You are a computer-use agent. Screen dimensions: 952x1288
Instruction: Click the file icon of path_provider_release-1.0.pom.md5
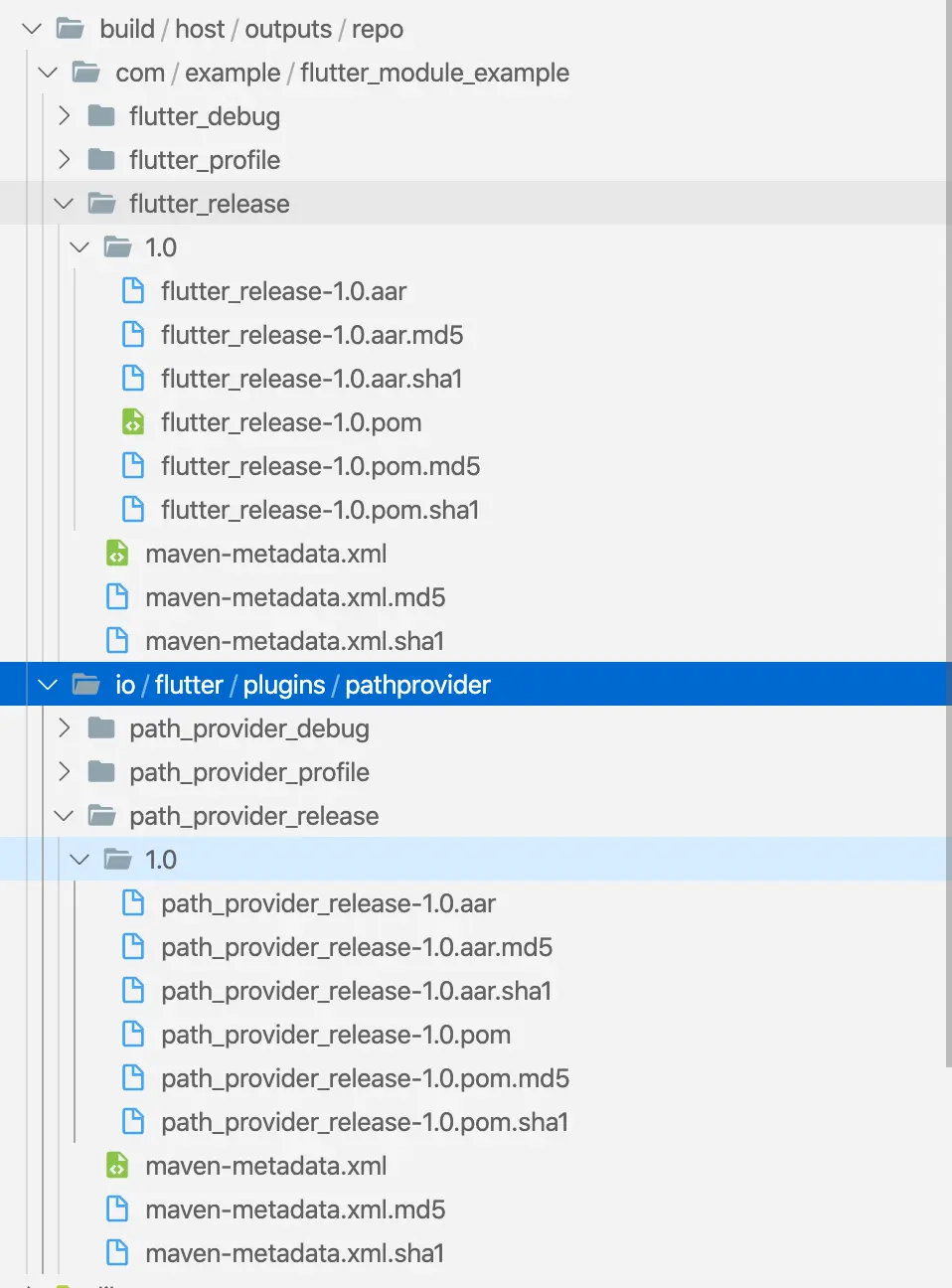[x=133, y=1078]
